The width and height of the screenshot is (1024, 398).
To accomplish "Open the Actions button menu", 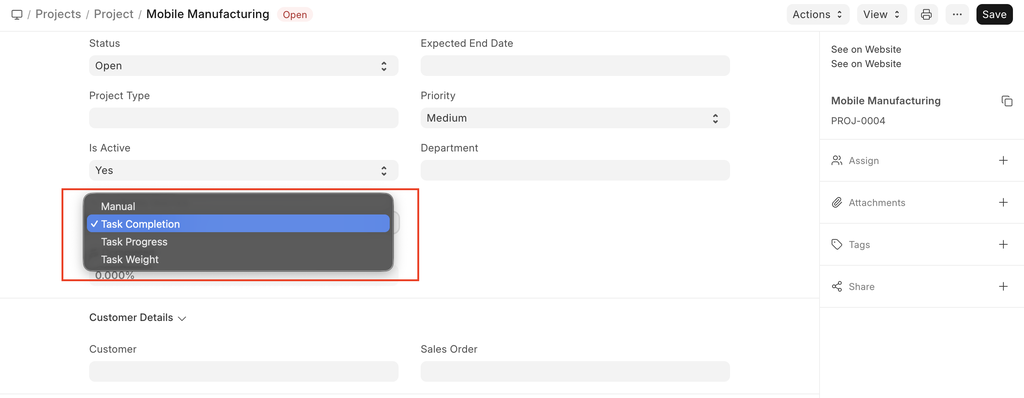I will click(x=818, y=14).
